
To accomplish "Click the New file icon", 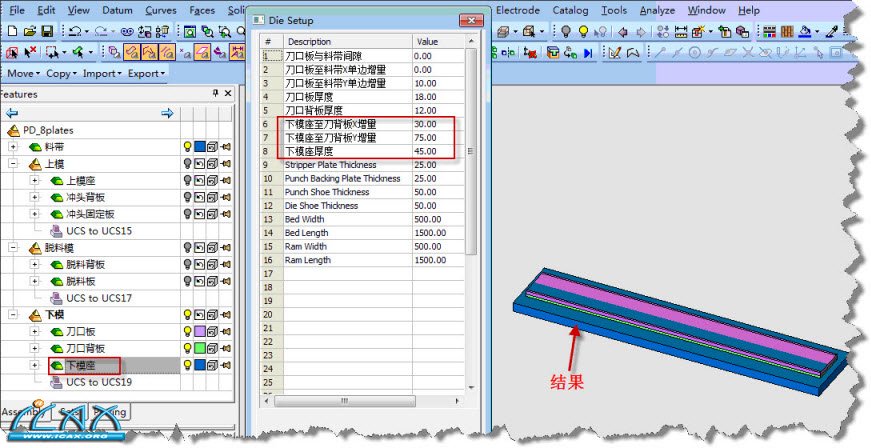I will point(12,32).
